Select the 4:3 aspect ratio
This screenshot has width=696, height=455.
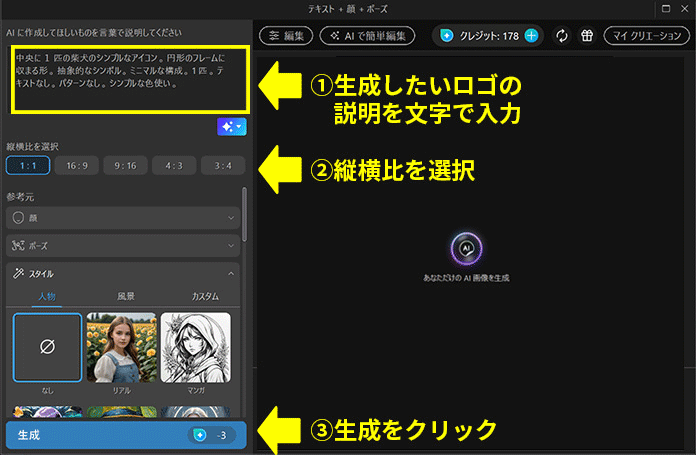174,166
